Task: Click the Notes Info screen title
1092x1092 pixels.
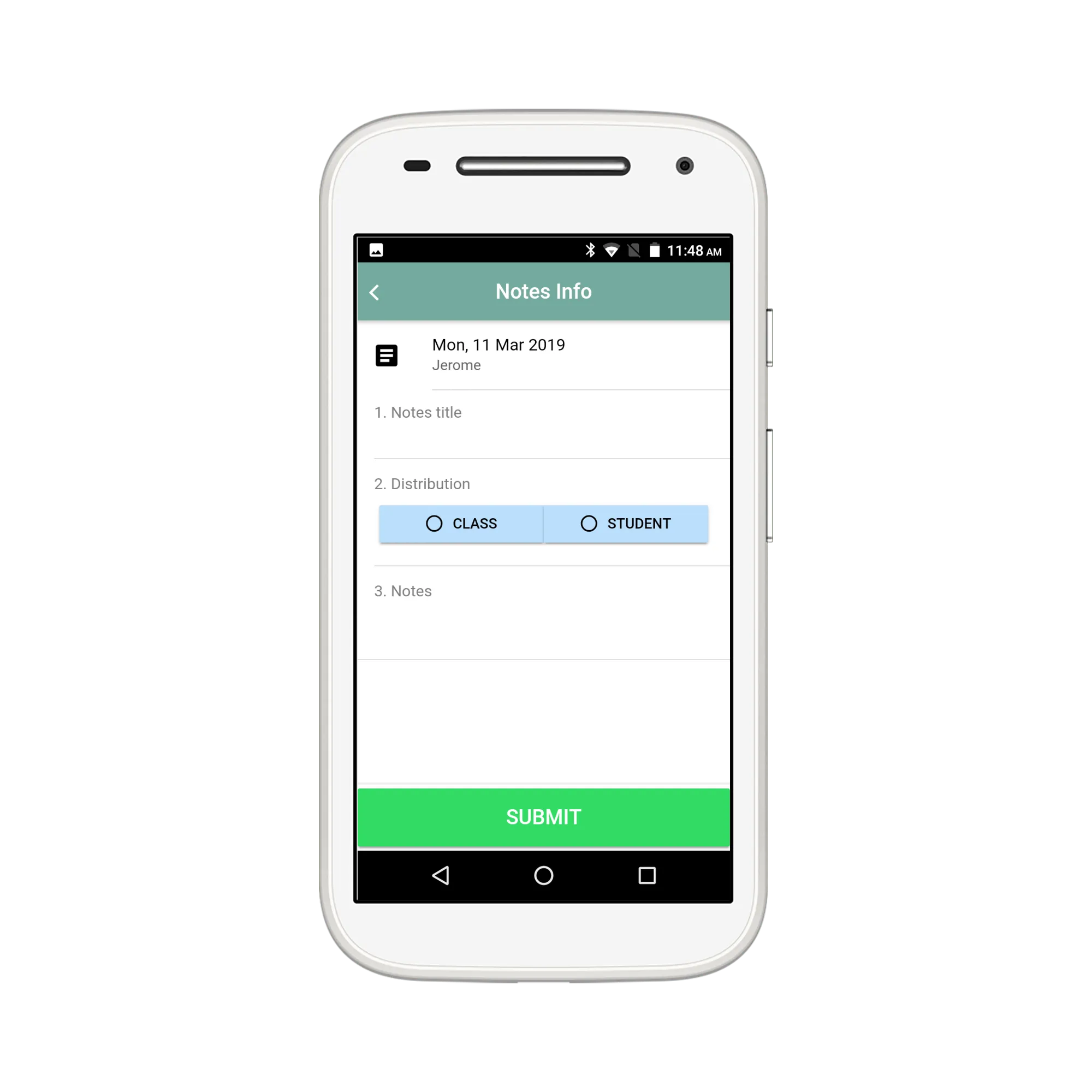Action: point(547,291)
